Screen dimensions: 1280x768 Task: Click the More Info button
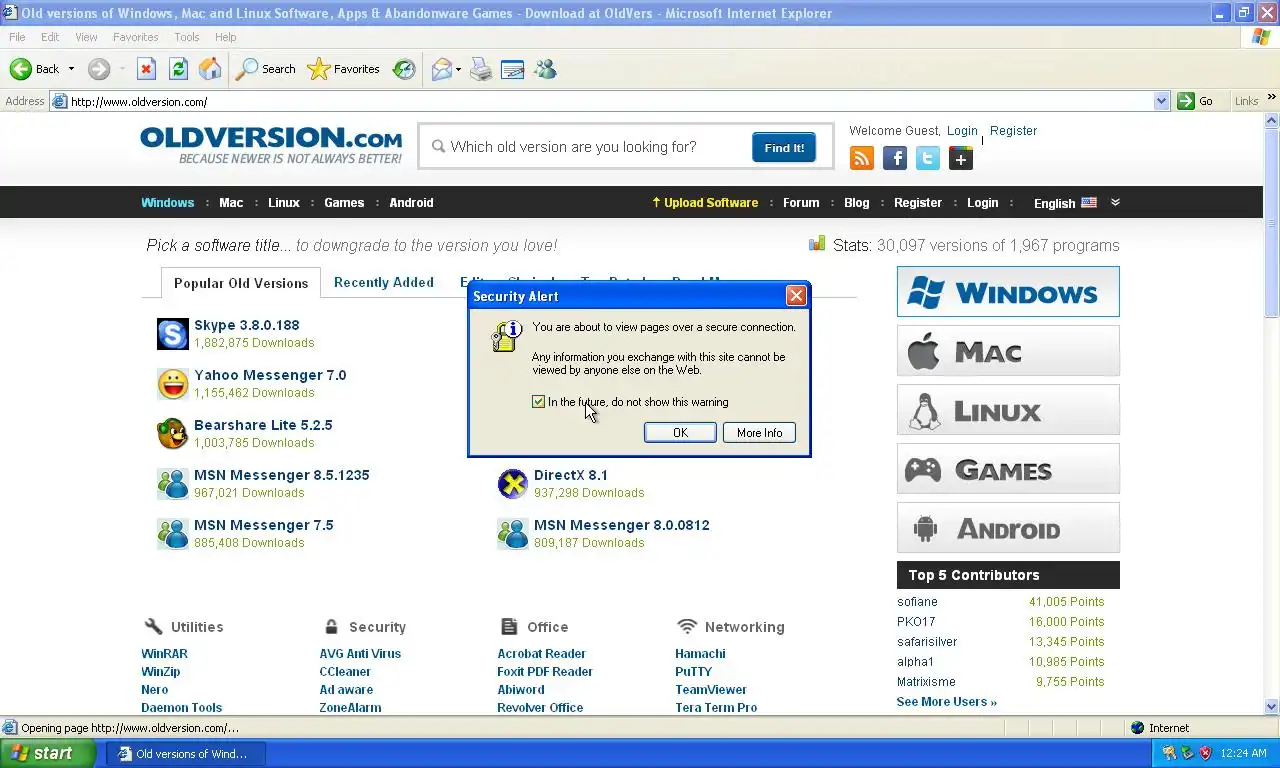coord(760,432)
